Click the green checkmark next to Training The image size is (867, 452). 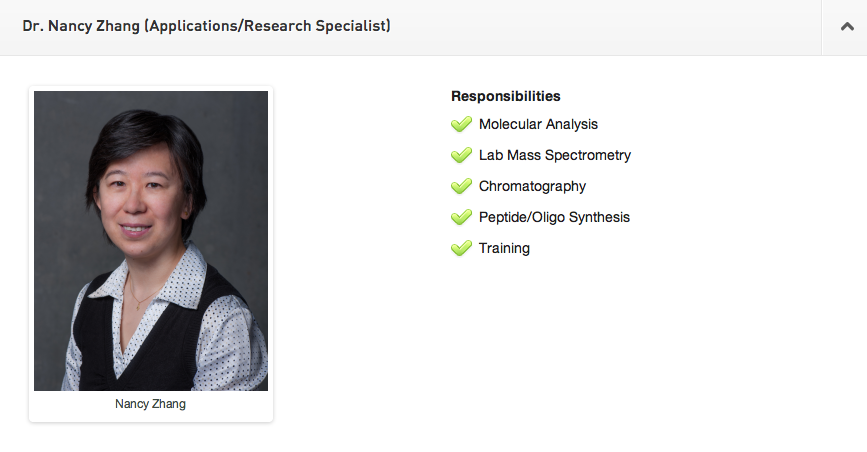[x=461, y=248]
